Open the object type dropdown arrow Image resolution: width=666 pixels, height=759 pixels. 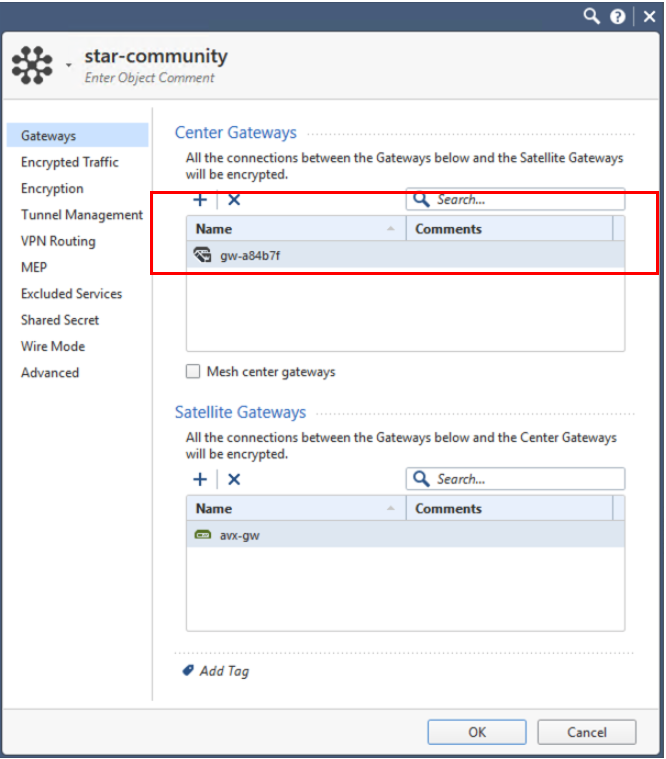pyautogui.click(x=69, y=65)
